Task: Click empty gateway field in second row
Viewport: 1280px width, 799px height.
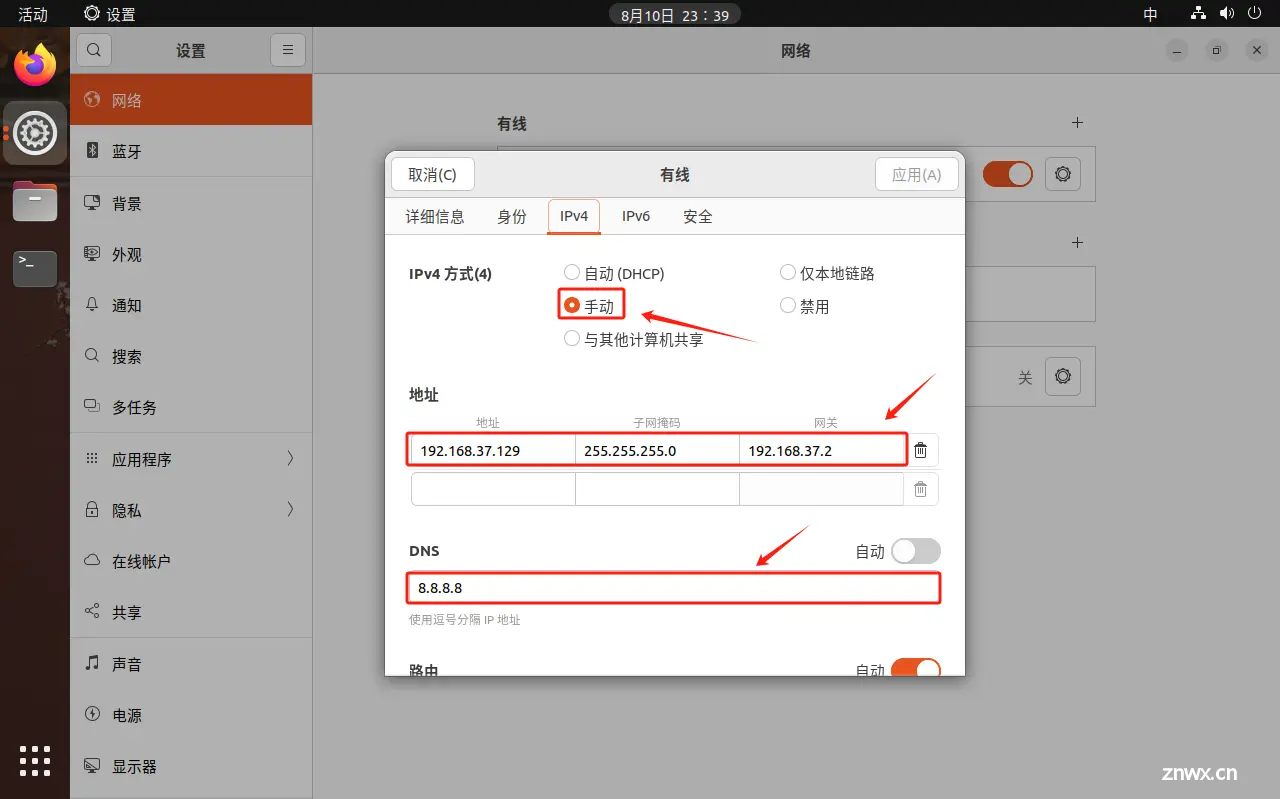Action: click(x=822, y=489)
